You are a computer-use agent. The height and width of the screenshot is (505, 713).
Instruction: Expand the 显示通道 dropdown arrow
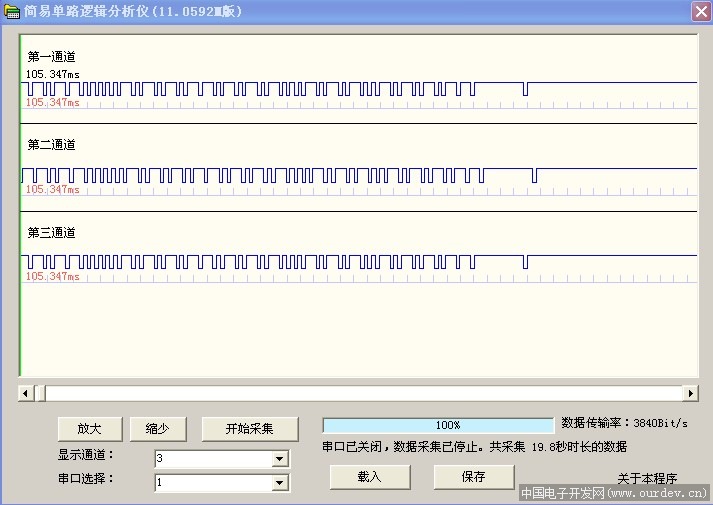coord(280,459)
